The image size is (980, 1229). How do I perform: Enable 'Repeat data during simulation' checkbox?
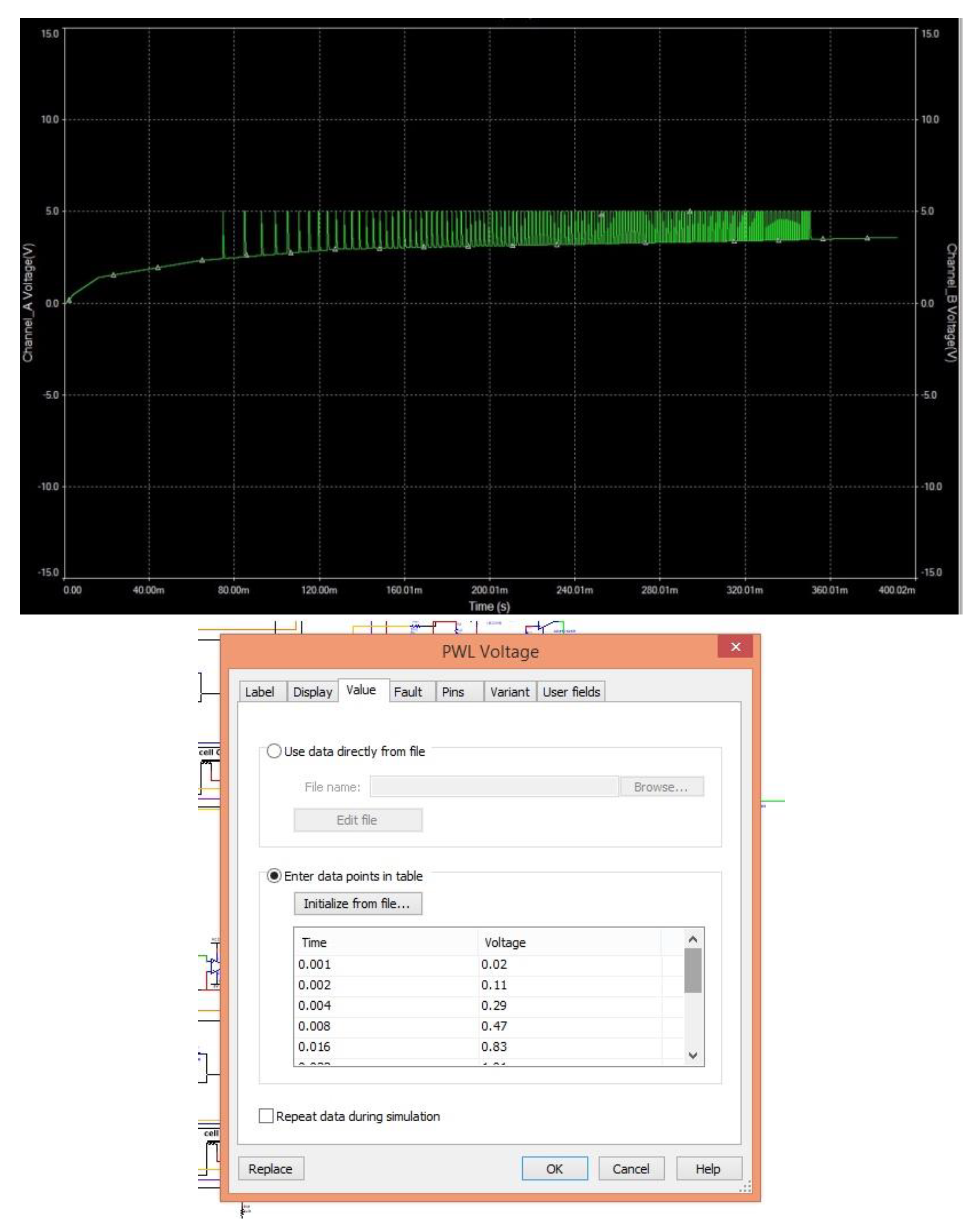point(266,1116)
